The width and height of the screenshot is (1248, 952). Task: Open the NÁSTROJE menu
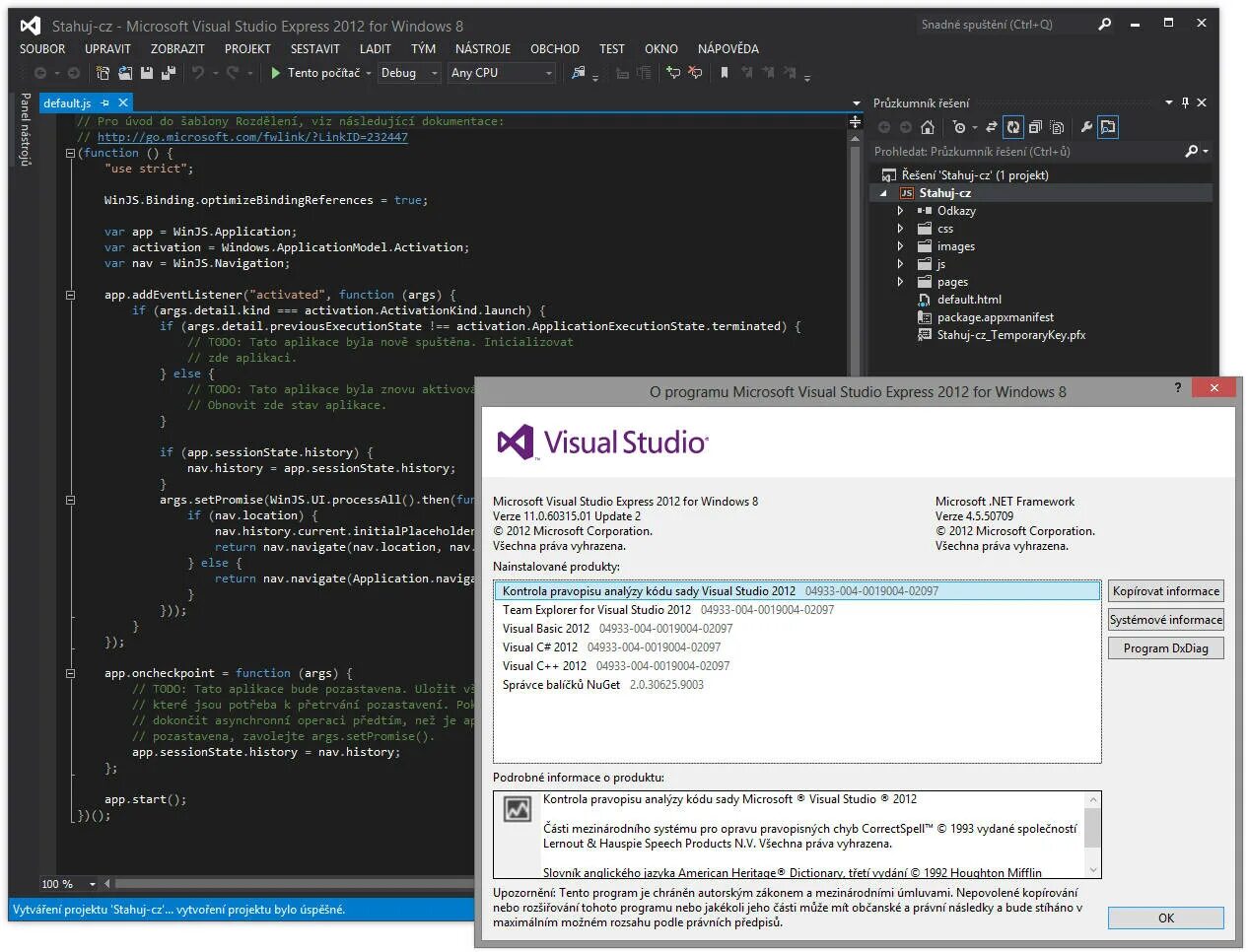483,48
